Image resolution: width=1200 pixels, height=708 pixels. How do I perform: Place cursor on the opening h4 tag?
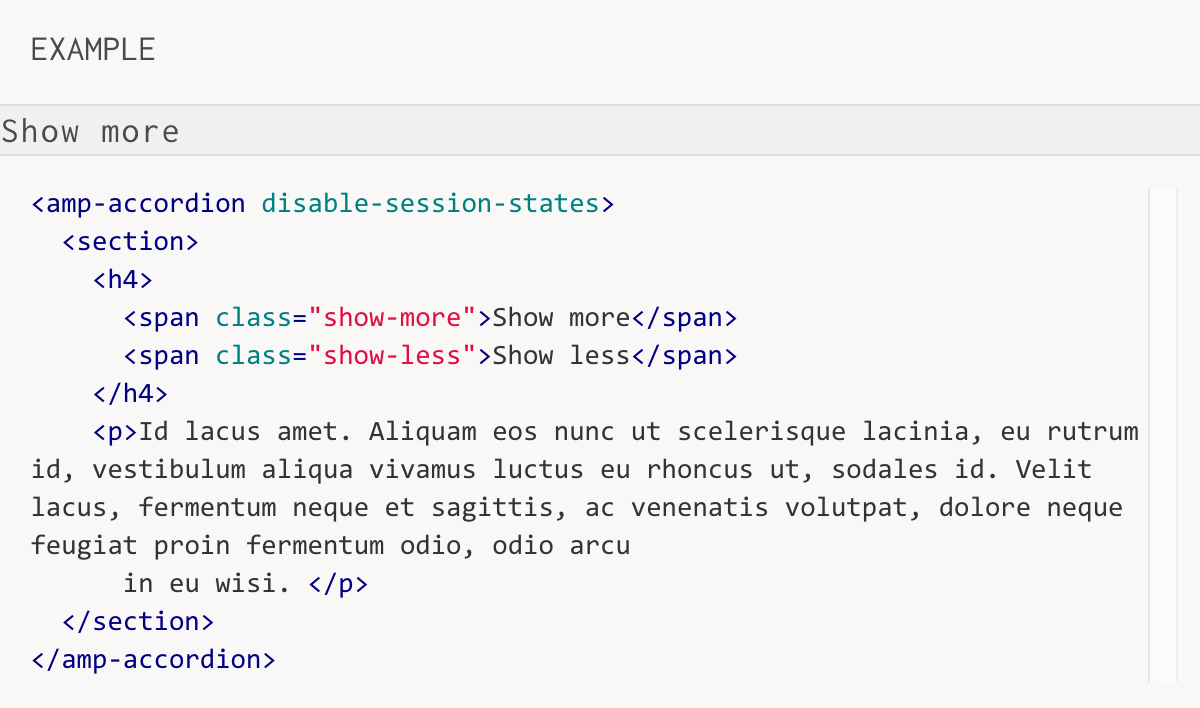123,280
